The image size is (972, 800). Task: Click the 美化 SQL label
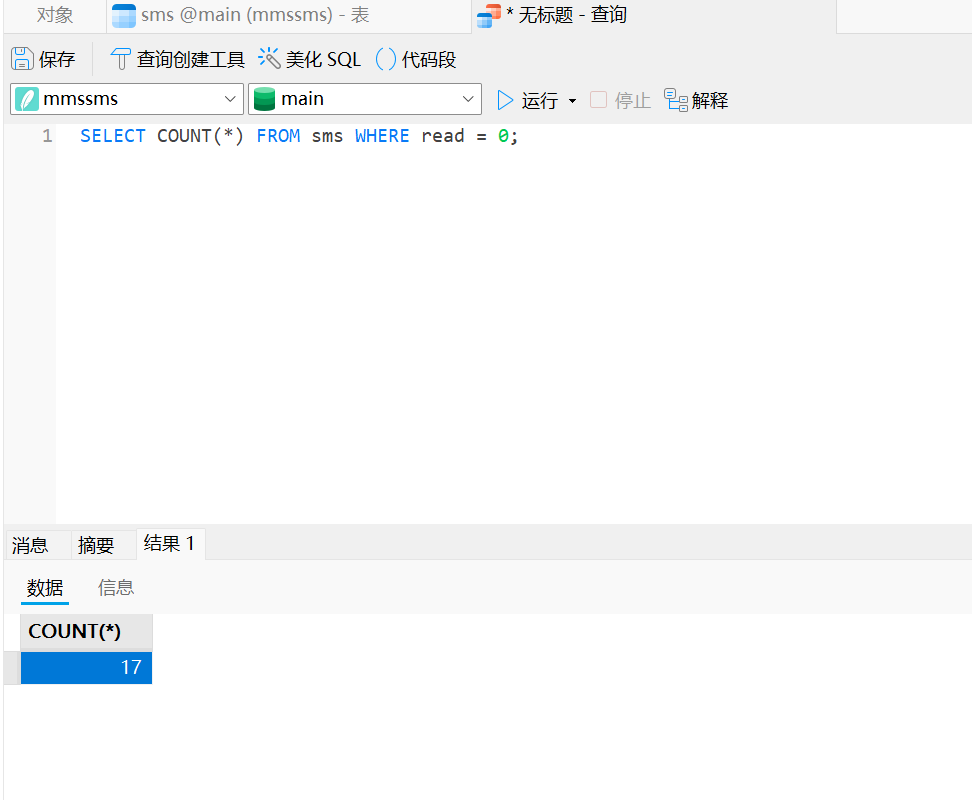point(323,59)
